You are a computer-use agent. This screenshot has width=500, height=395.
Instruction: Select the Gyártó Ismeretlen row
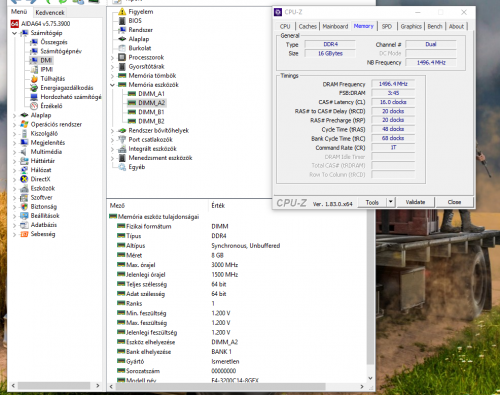click(238, 362)
